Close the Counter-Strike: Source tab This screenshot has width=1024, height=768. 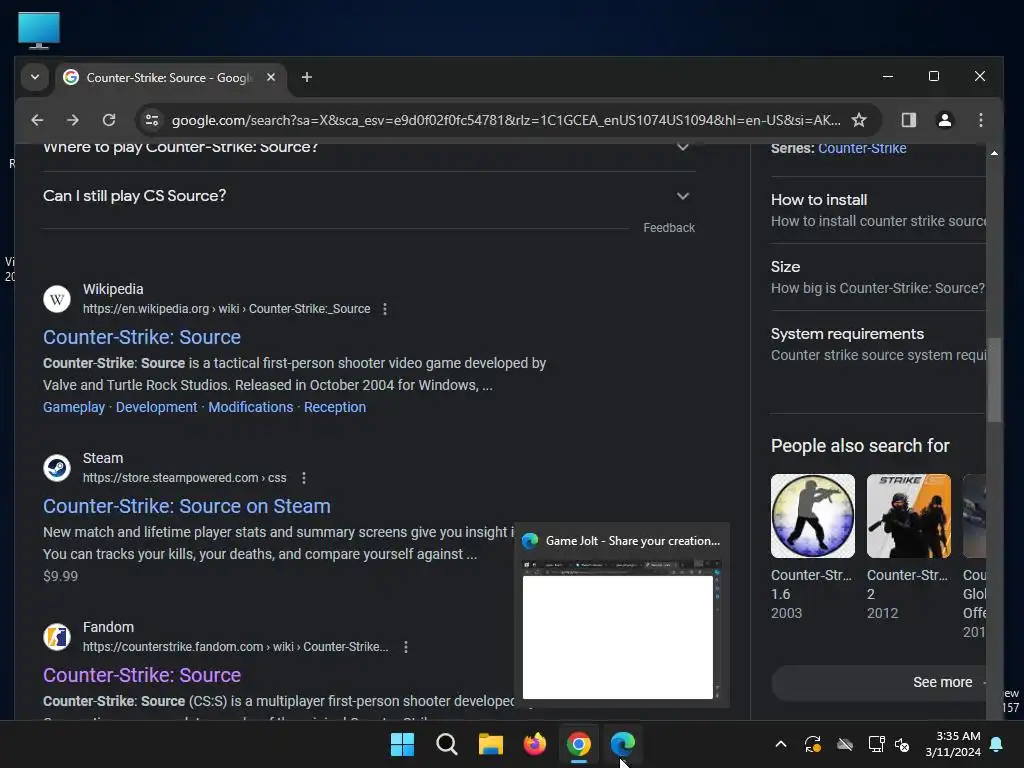pyautogui.click(x=270, y=77)
